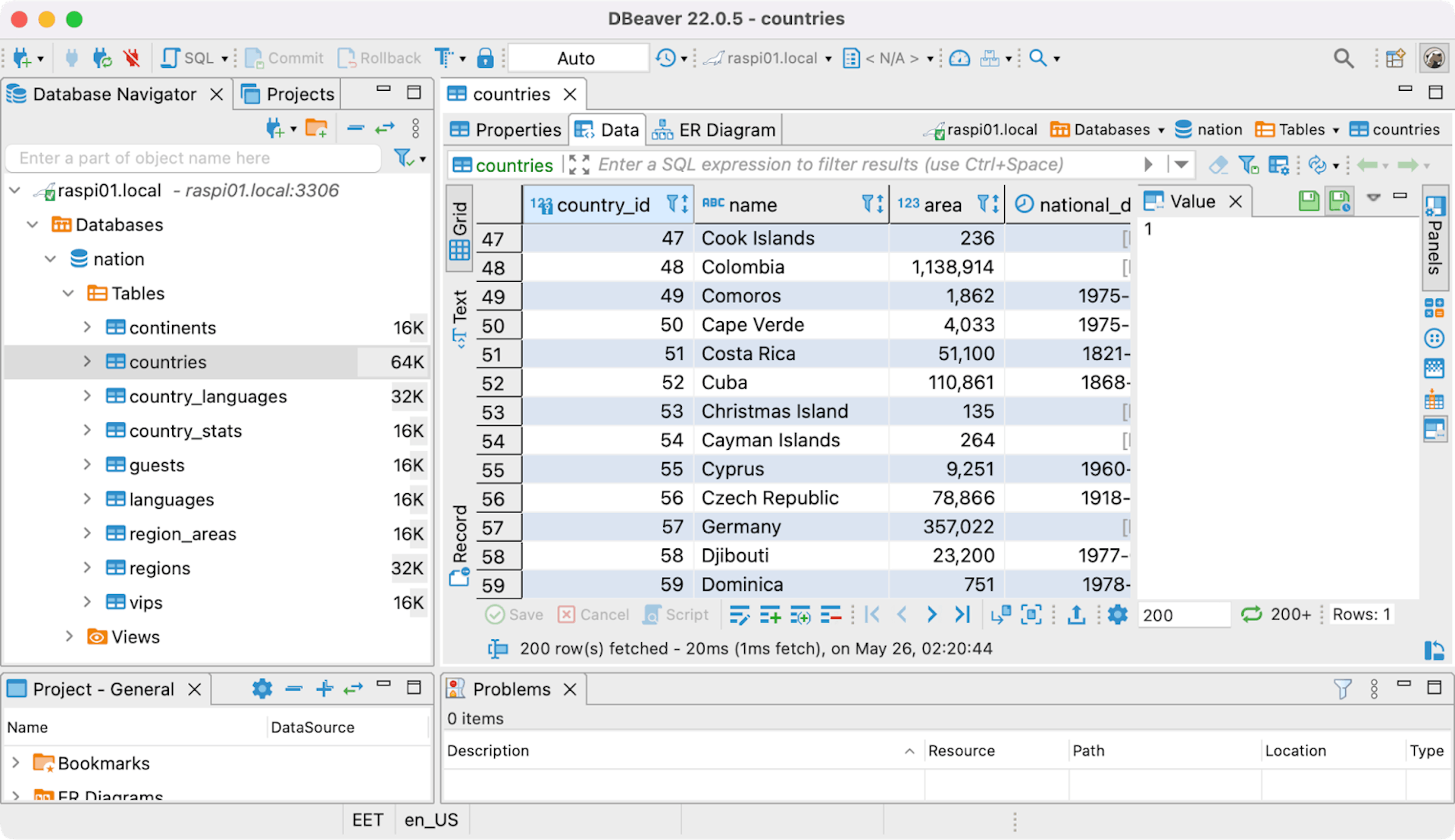The height and width of the screenshot is (840, 1455).
Task: Click the new database connection plug icon
Action: pos(21,58)
